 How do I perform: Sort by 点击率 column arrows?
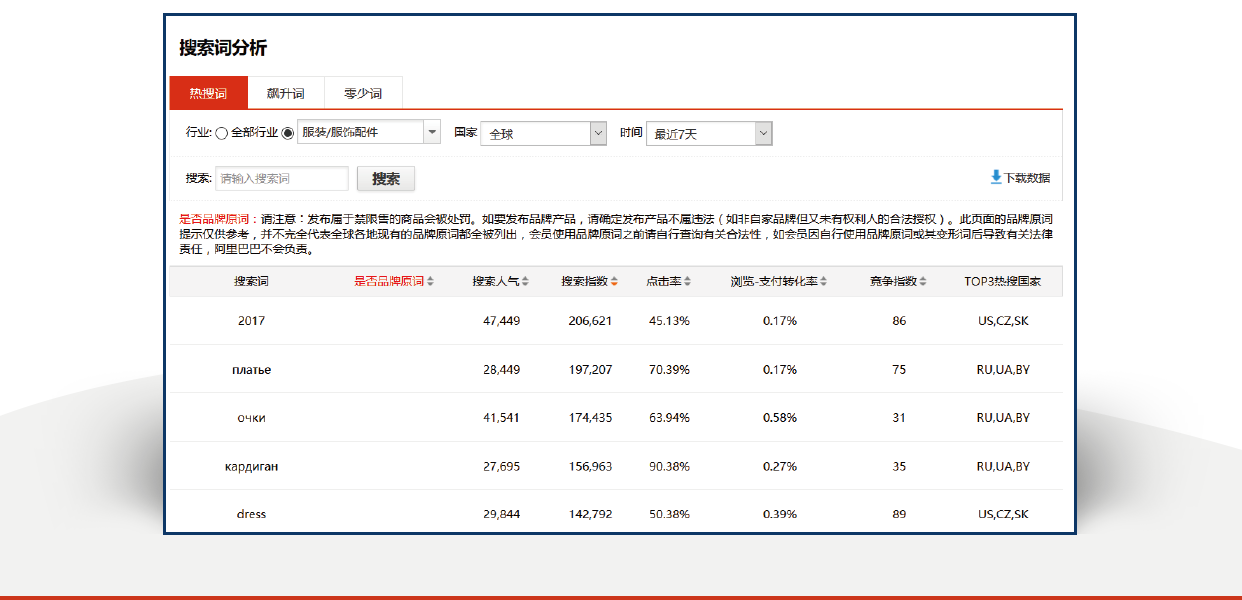(688, 282)
